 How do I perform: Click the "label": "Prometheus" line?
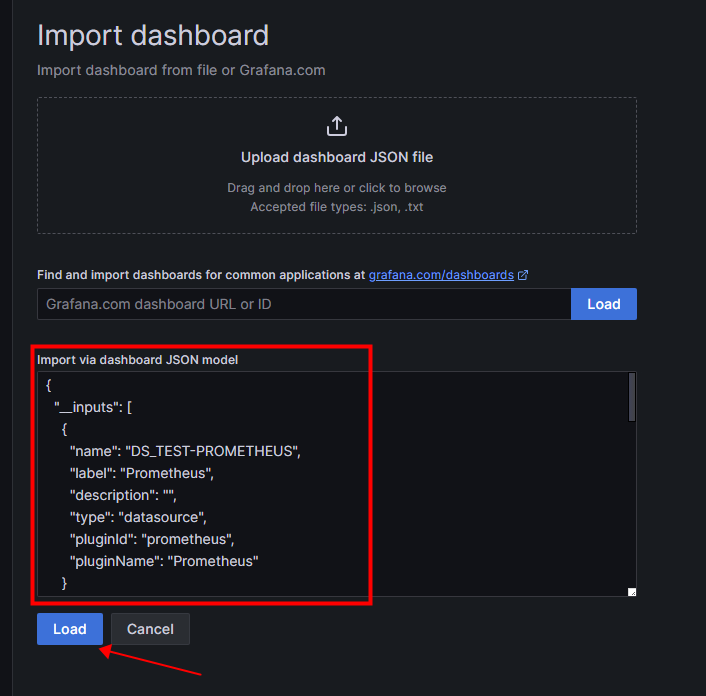(142, 473)
